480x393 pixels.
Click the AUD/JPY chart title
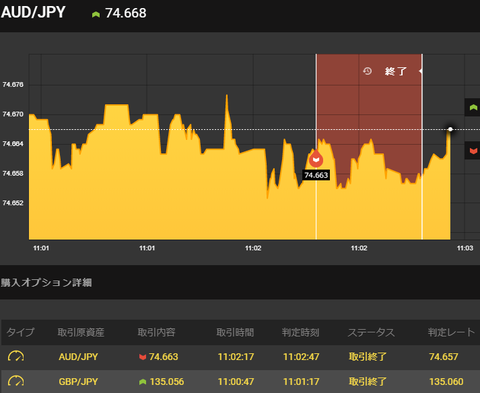point(33,13)
